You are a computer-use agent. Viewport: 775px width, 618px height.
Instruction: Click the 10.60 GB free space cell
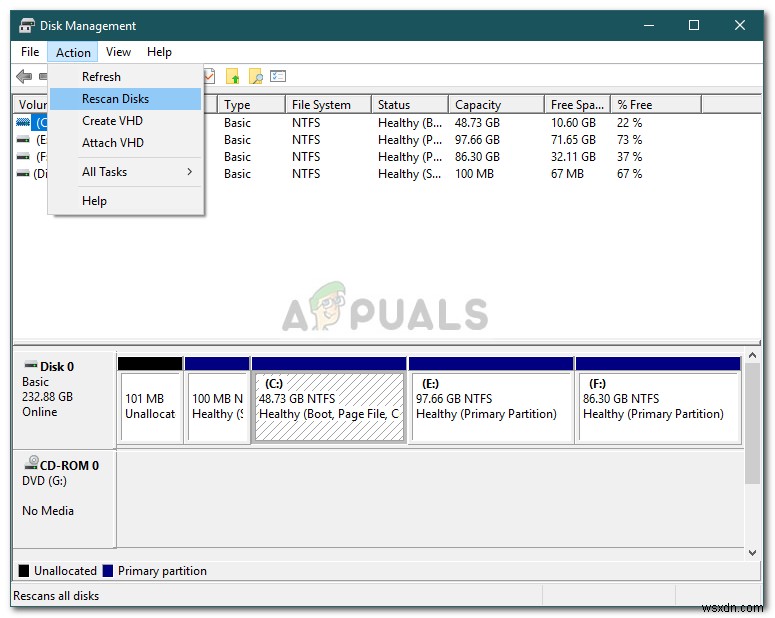coord(573,123)
